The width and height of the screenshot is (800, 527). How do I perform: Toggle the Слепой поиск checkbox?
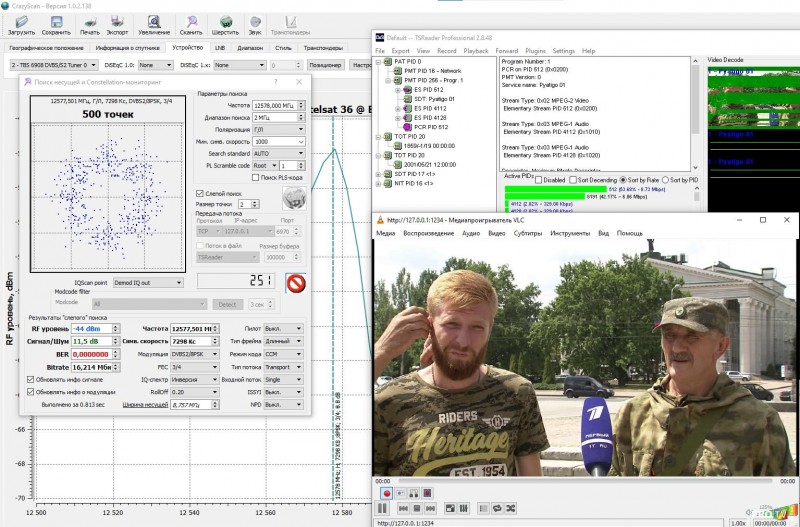coord(200,193)
